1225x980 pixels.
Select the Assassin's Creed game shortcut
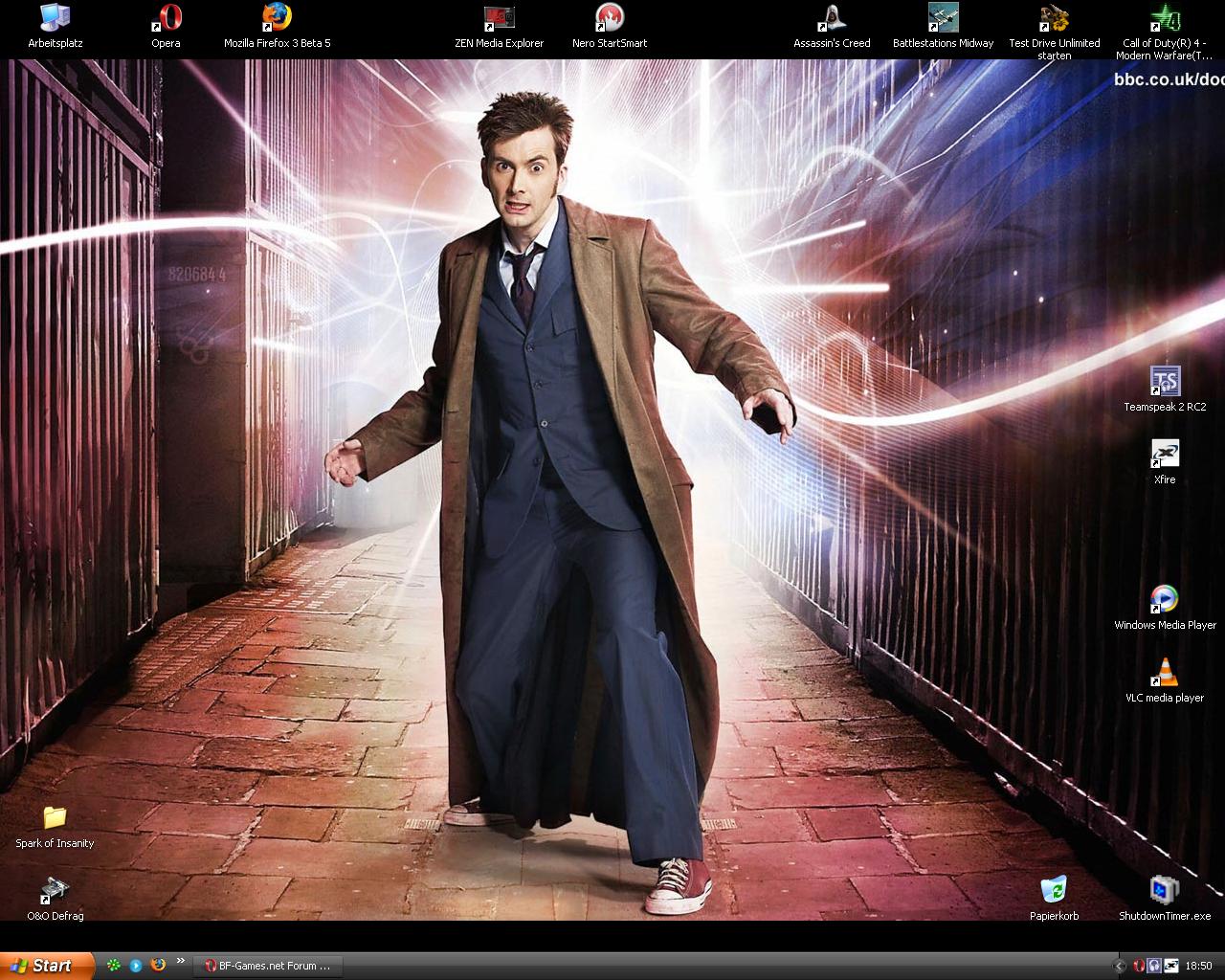click(832, 18)
